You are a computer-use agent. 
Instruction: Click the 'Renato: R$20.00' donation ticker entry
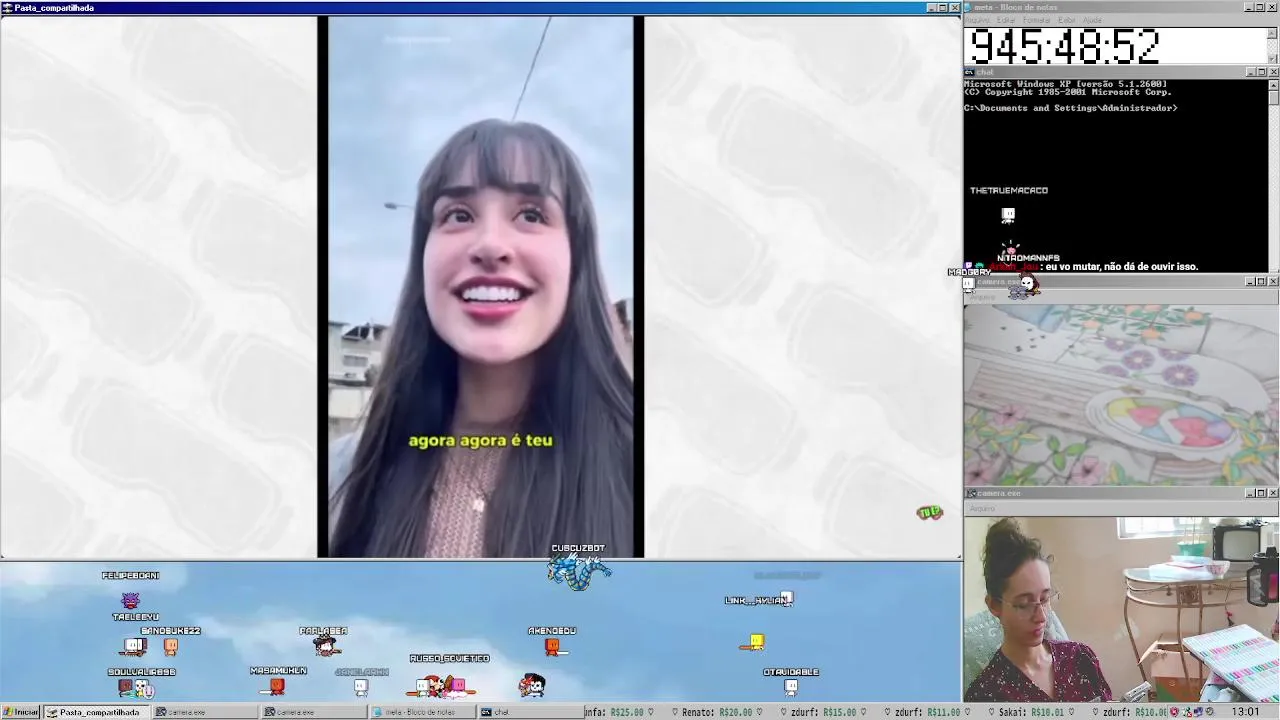click(x=717, y=712)
